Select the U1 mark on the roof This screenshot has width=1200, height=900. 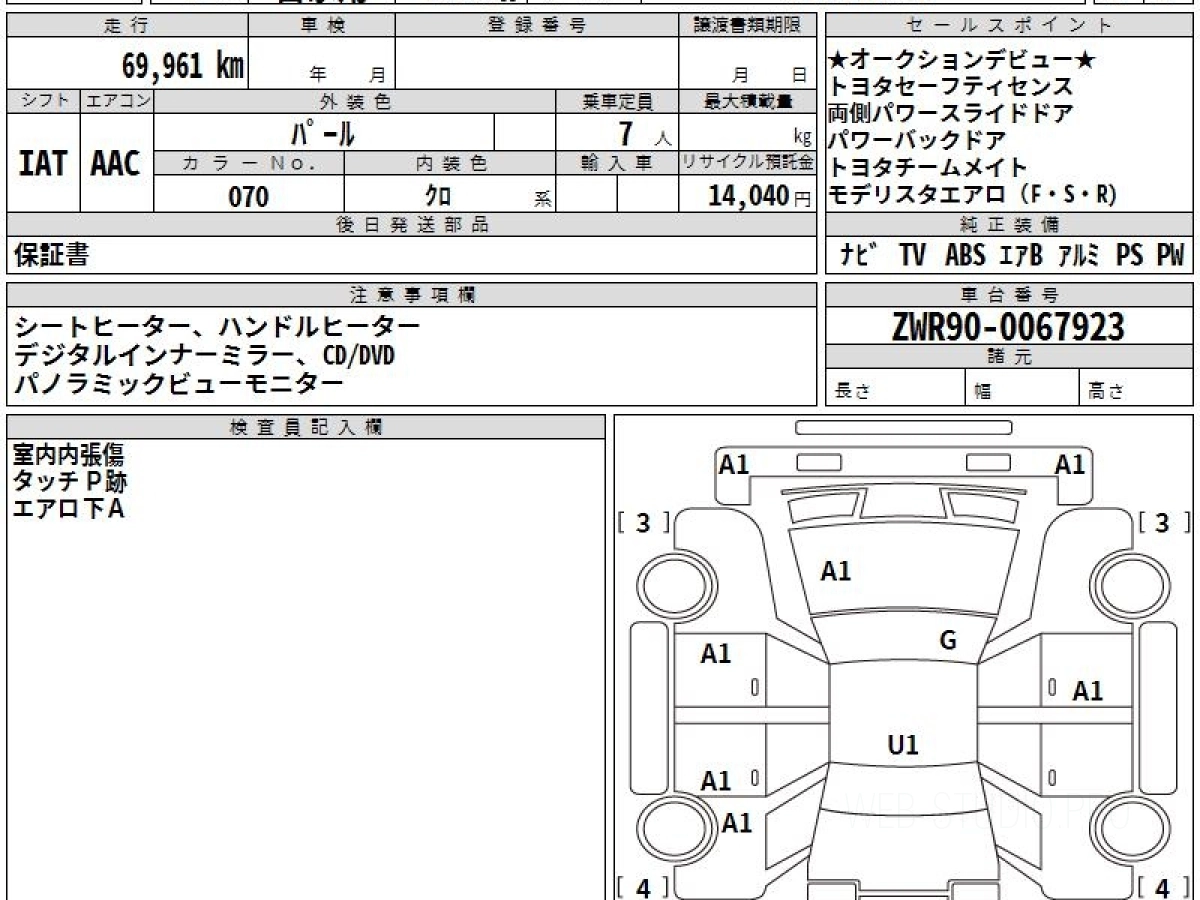(x=903, y=744)
